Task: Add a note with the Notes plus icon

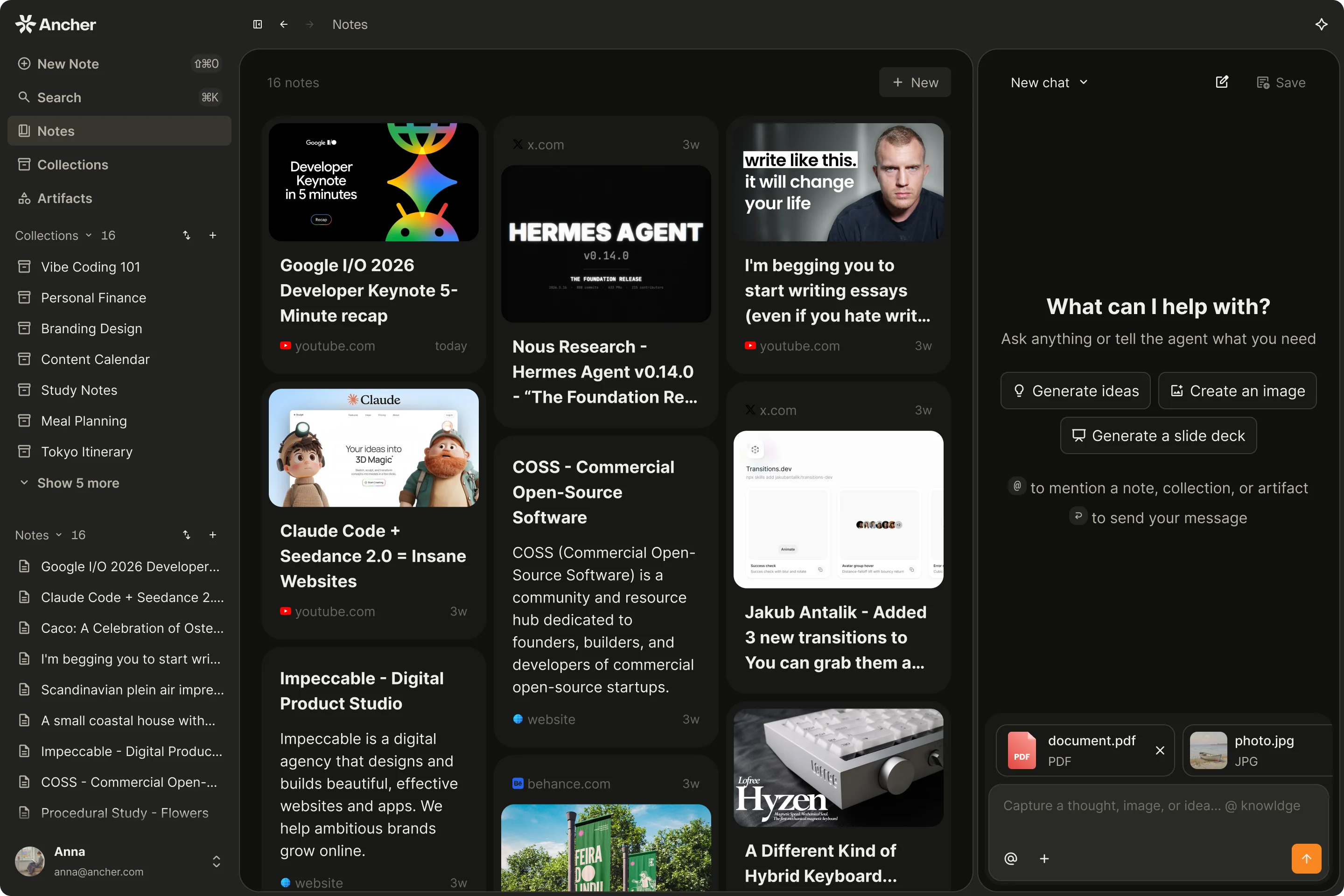Action: pos(213,535)
